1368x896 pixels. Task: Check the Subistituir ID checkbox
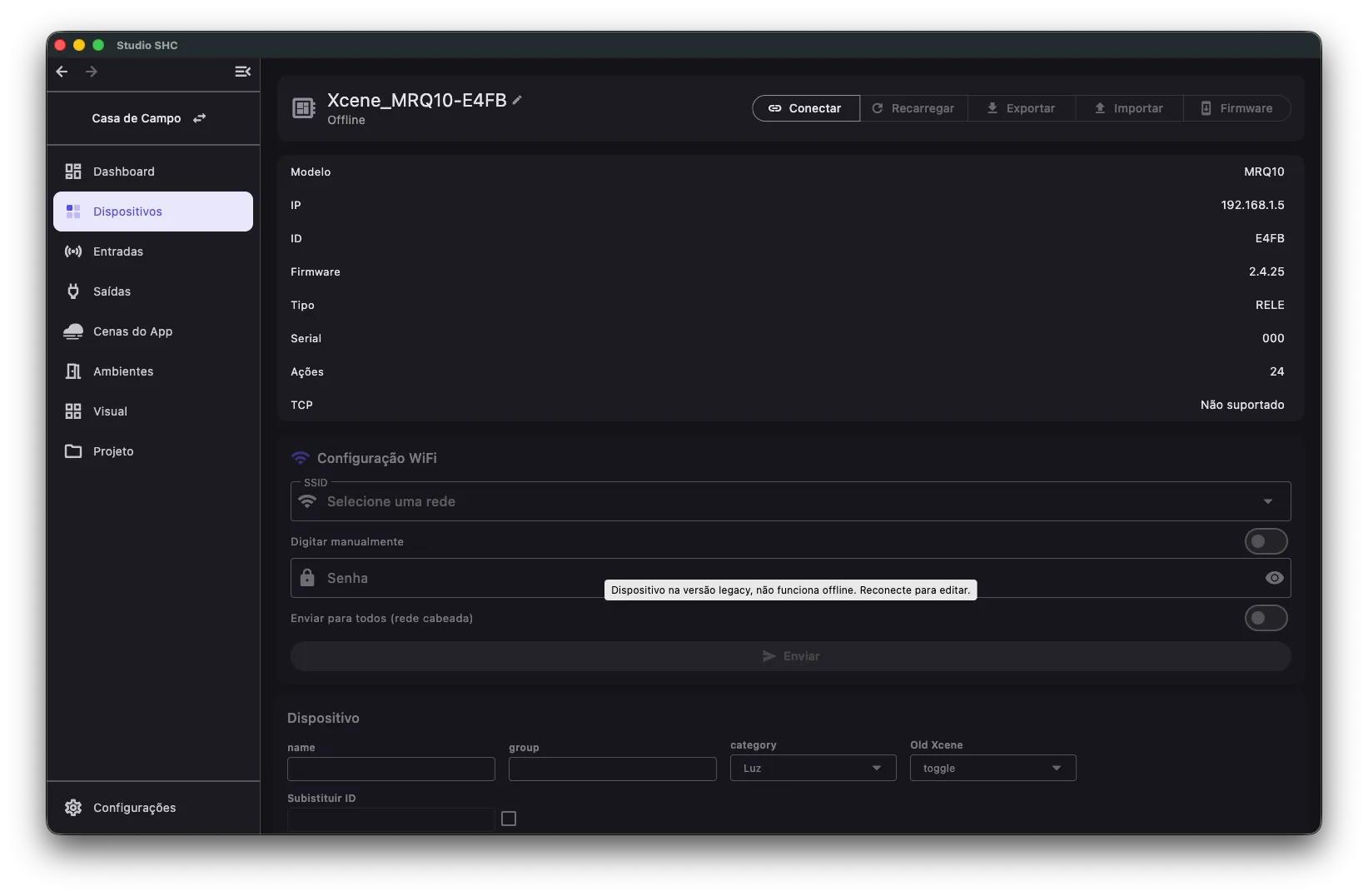[509, 819]
